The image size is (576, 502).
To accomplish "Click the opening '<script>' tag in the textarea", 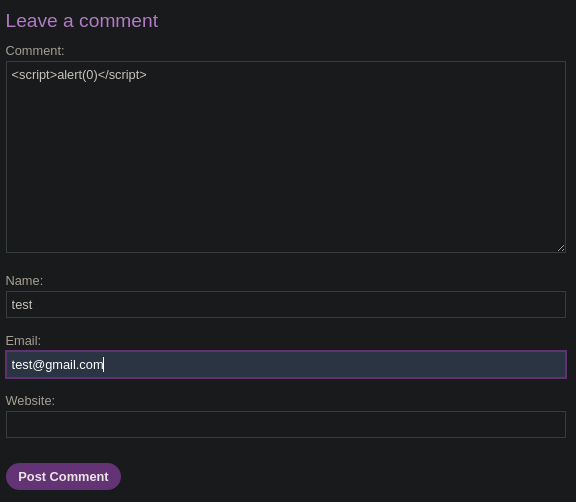I will [x=34, y=75].
